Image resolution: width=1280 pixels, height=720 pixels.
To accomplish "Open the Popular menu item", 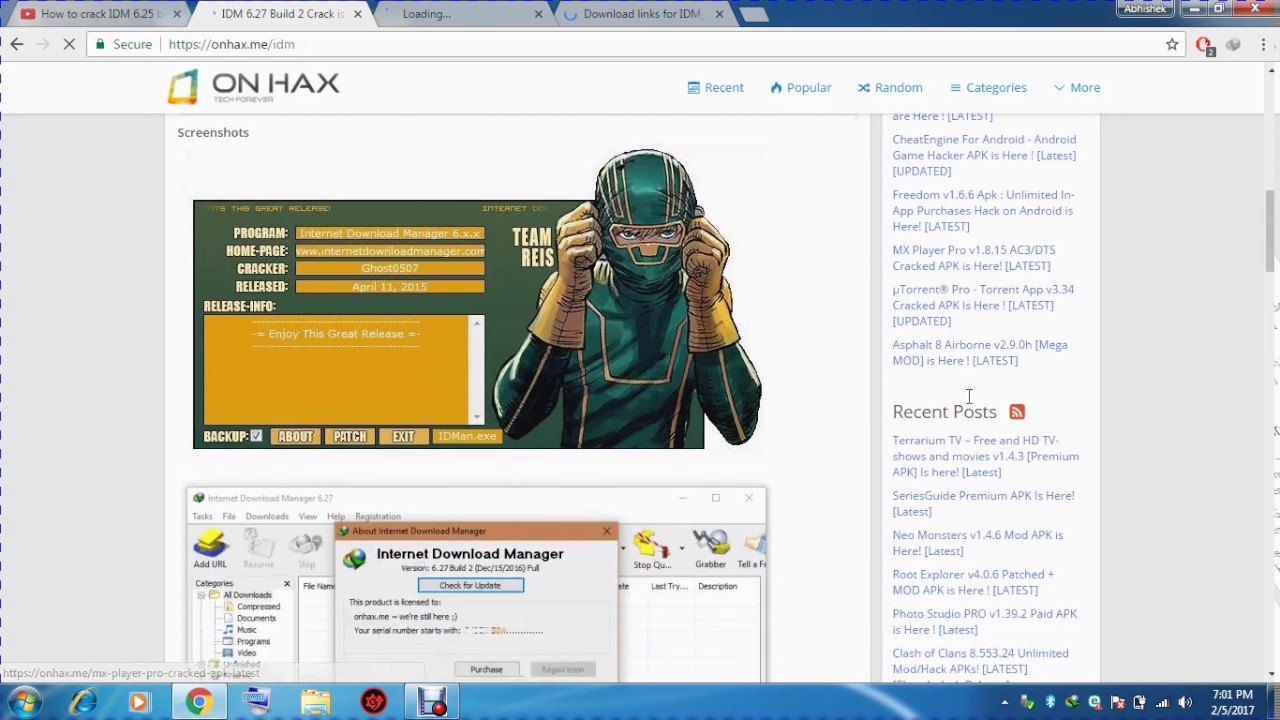I will pyautogui.click(x=800, y=87).
